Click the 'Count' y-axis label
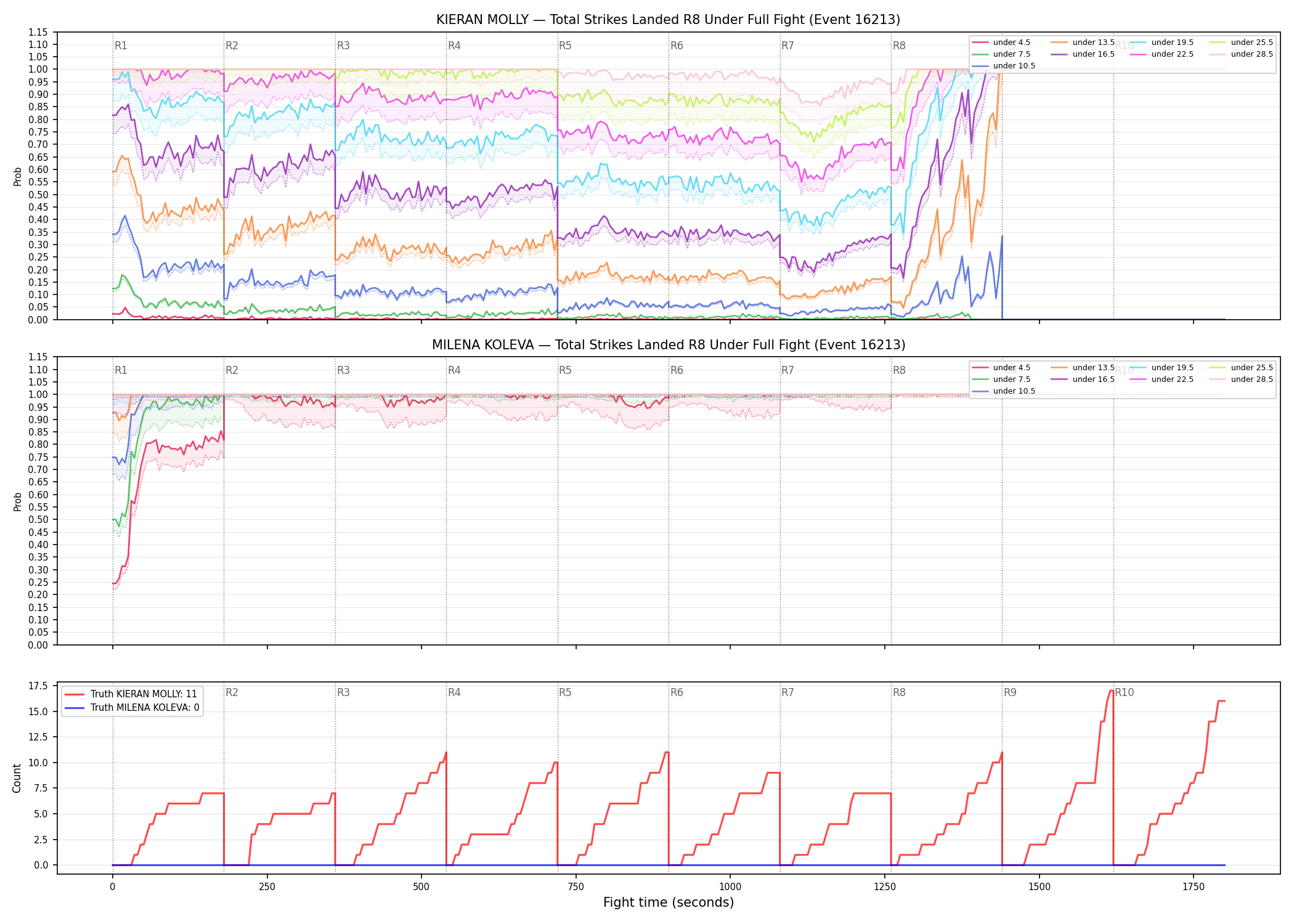 pos(17,778)
